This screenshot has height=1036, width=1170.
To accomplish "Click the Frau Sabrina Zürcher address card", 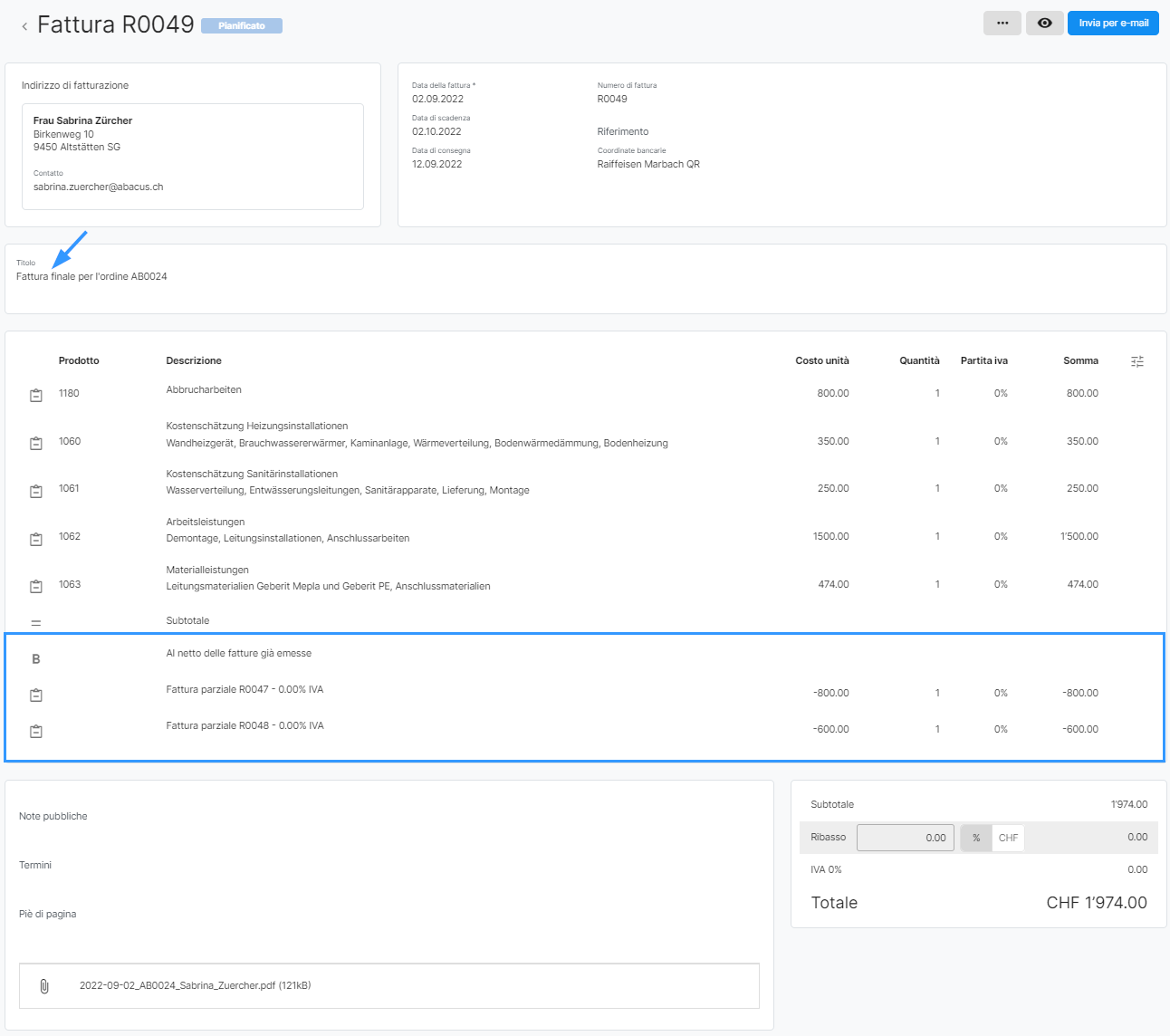I will [x=192, y=156].
